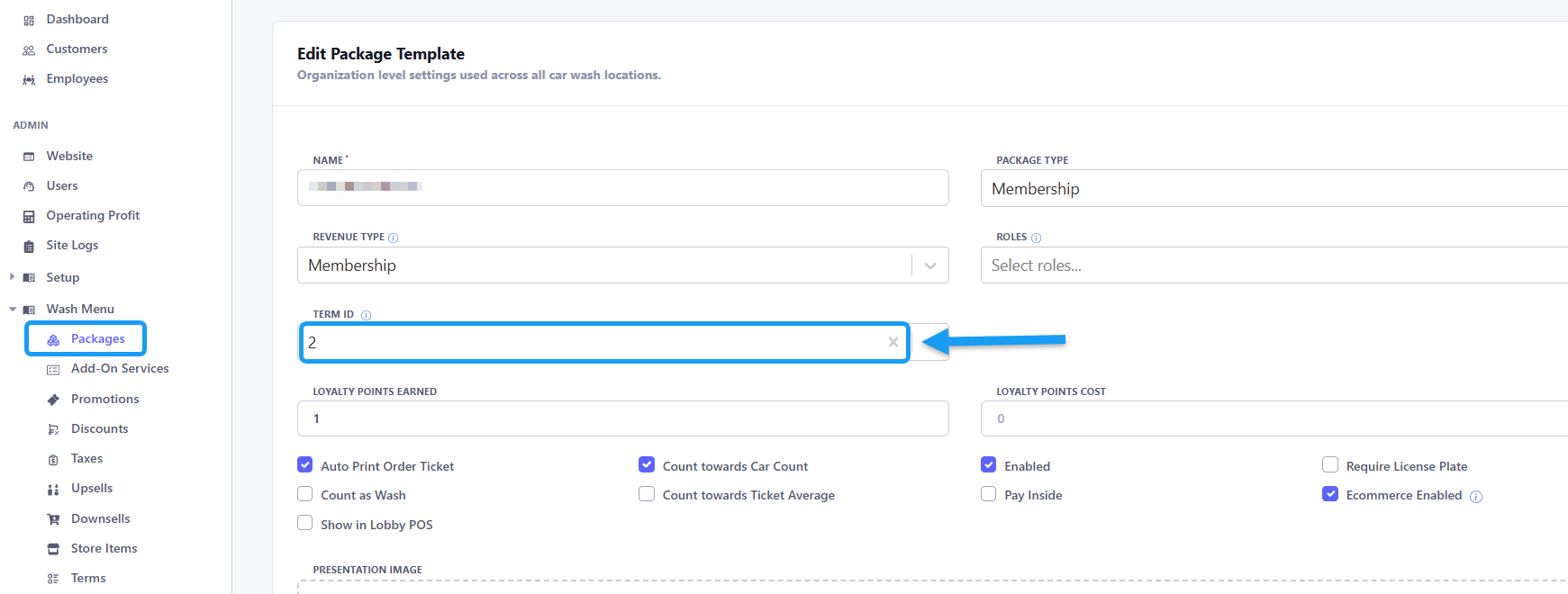Click the Employees group icon
The image size is (1568, 594).
[x=29, y=79]
